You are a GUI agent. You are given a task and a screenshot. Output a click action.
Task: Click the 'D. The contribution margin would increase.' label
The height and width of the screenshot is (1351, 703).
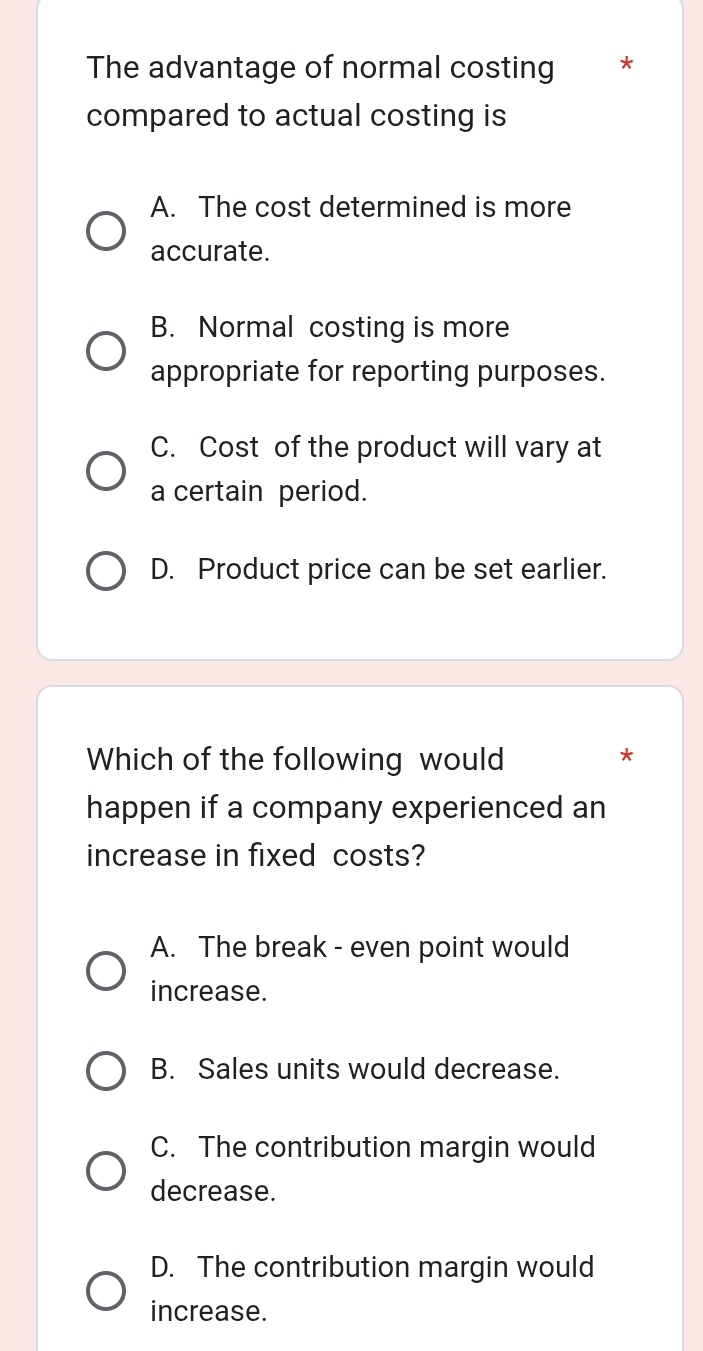pyautogui.click(x=372, y=1289)
